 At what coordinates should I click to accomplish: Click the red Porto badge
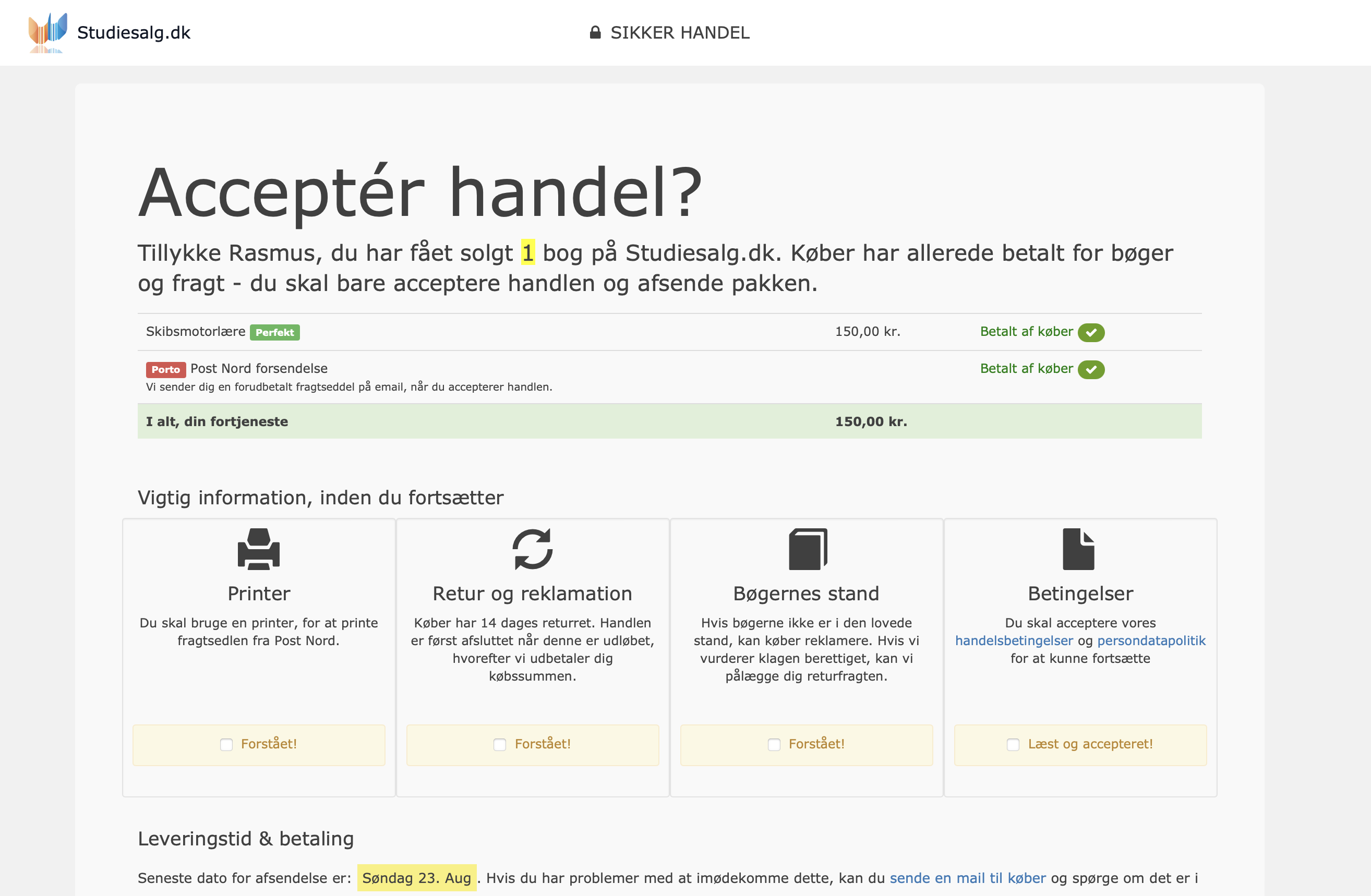[x=165, y=369]
